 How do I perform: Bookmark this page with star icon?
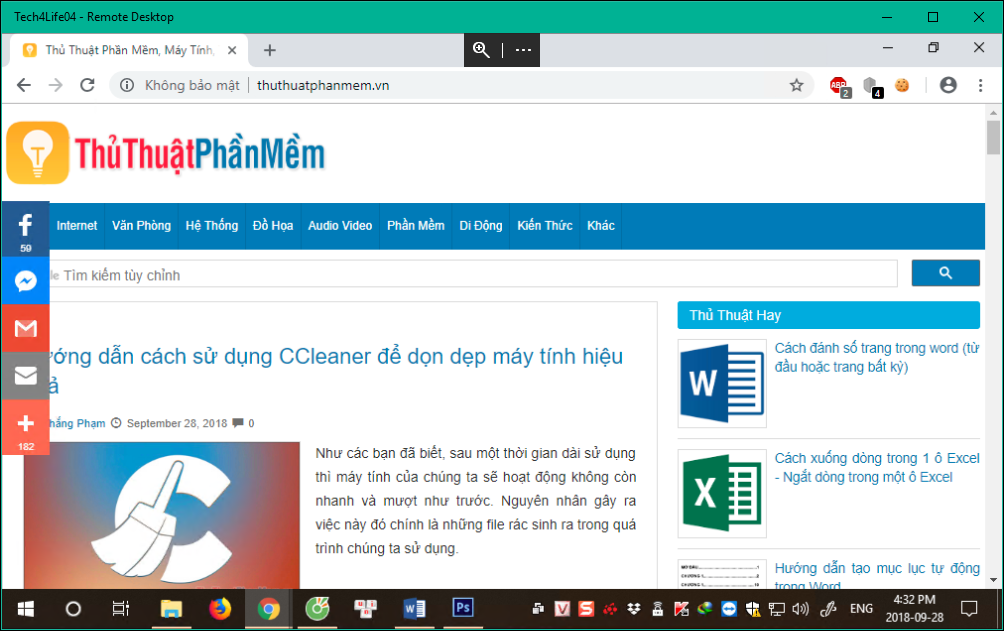tap(796, 85)
